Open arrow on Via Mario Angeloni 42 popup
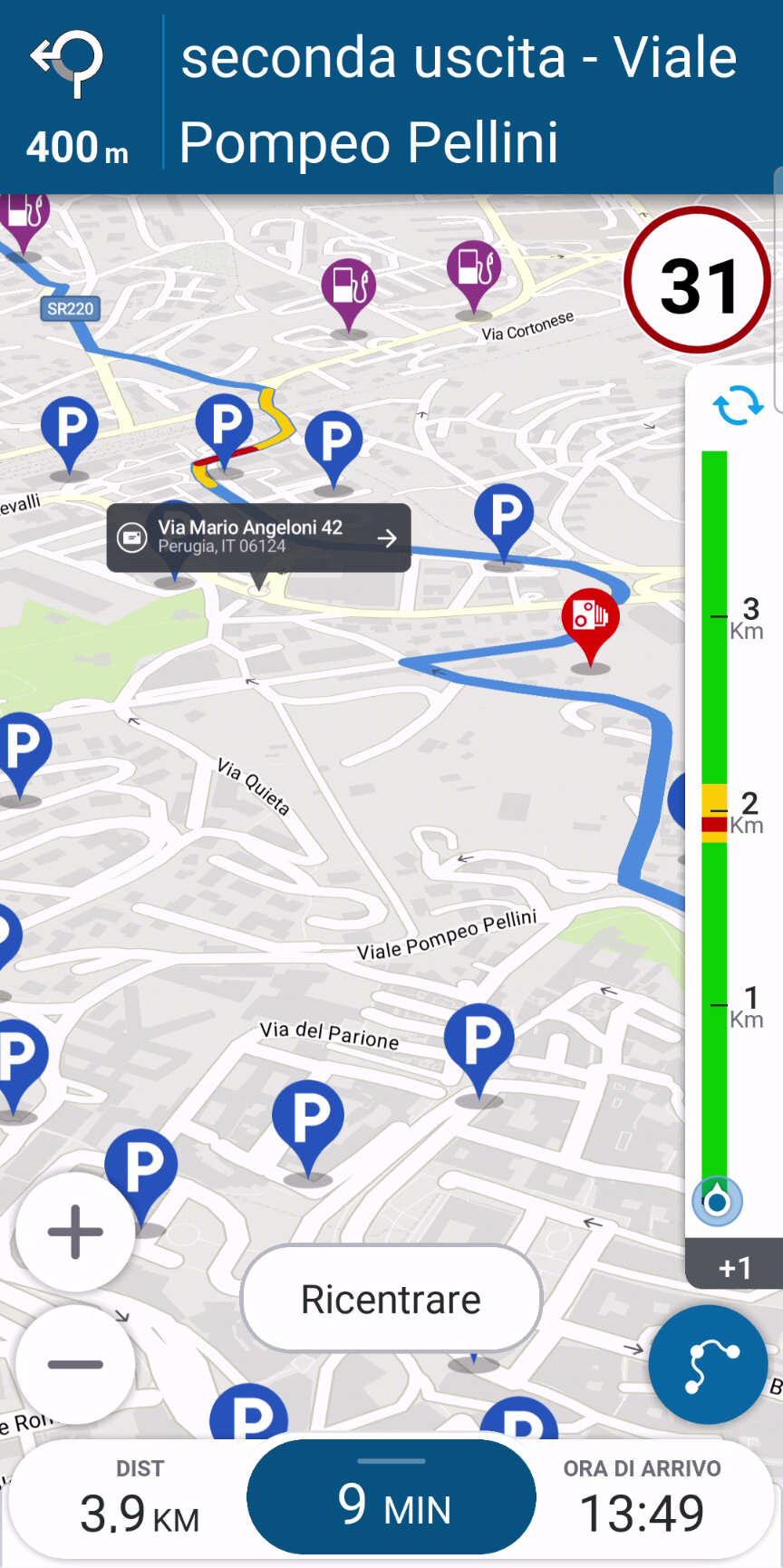The width and height of the screenshot is (783, 1568). 387,538
